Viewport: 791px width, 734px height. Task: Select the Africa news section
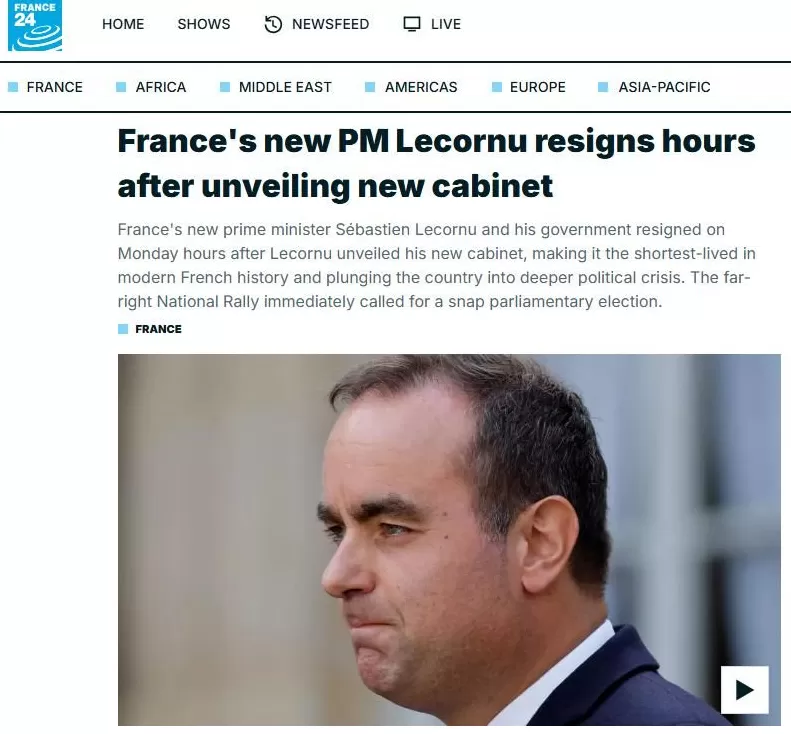click(x=160, y=87)
